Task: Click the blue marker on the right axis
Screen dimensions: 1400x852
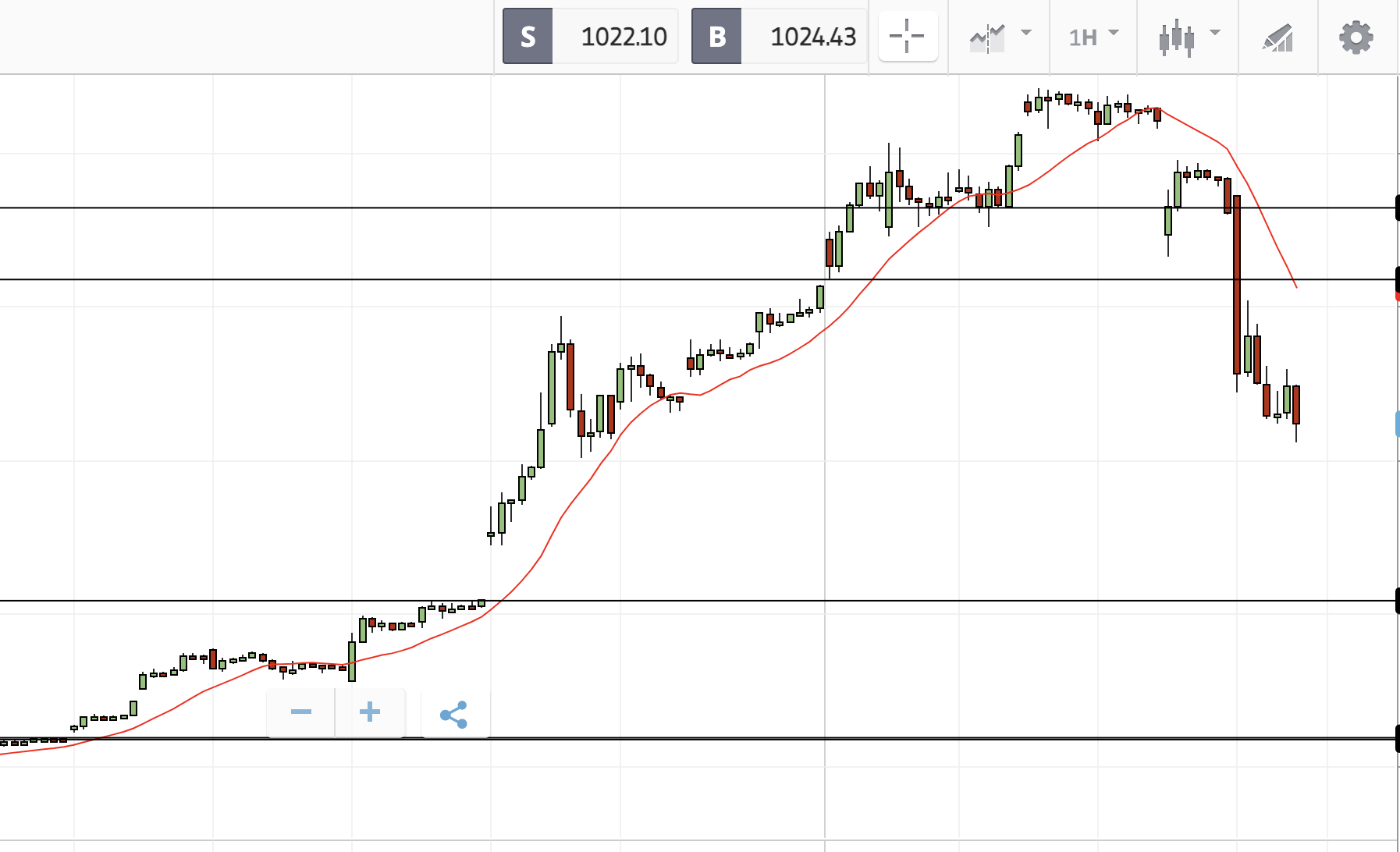Action: pyautogui.click(x=1397, y=424)
